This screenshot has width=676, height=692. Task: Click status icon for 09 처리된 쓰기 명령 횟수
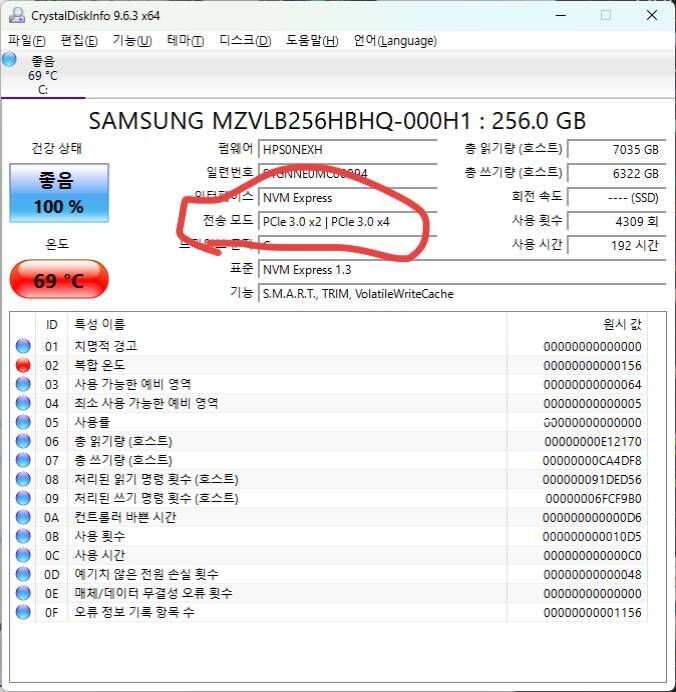point(23,498)
